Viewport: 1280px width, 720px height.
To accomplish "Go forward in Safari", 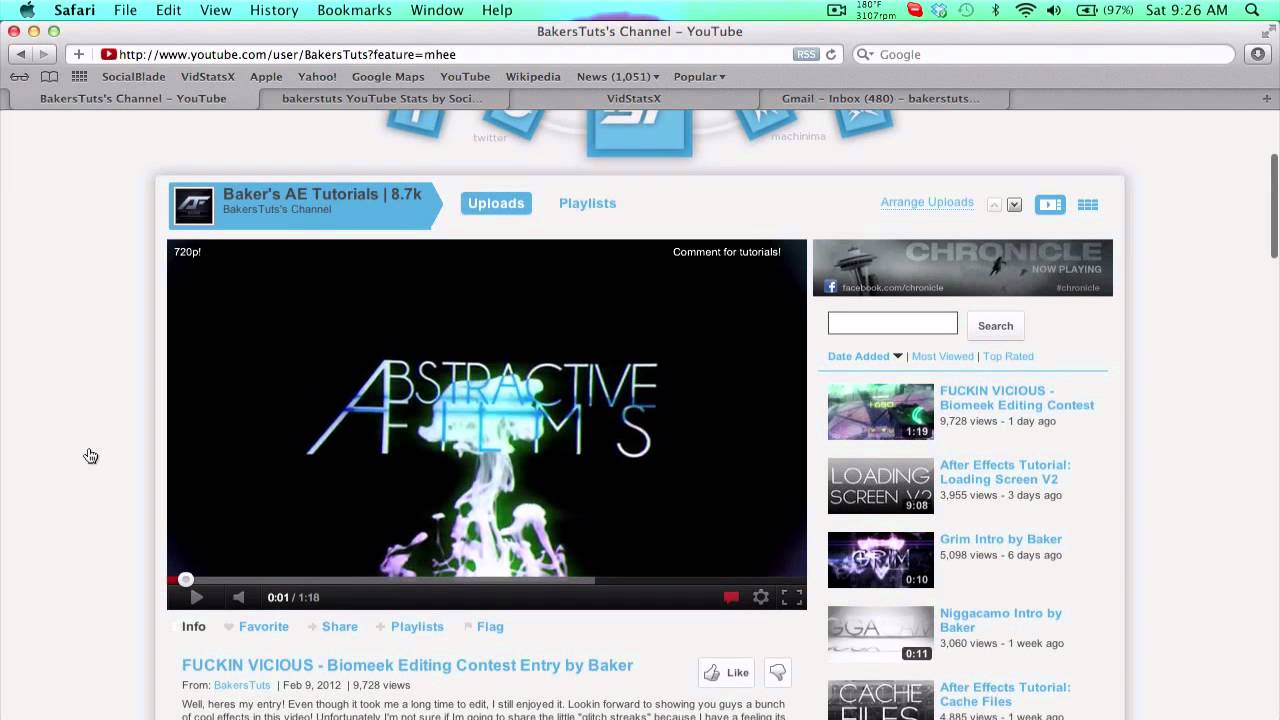I will pos(44,54).
